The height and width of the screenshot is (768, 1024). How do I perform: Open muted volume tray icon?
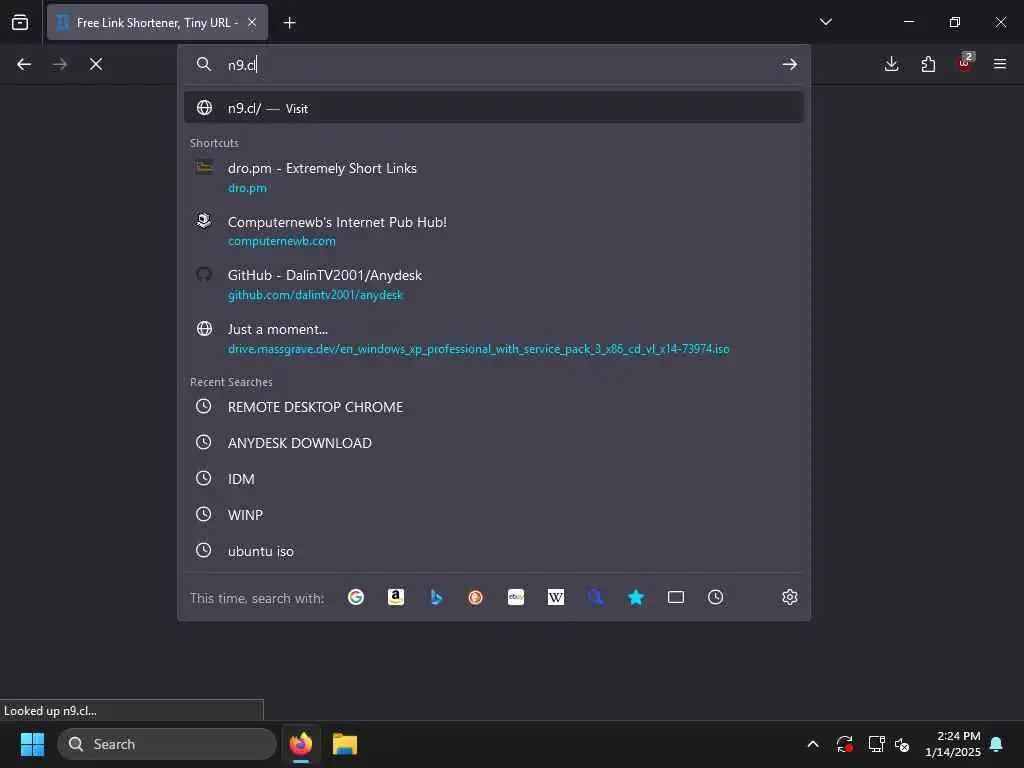pyautogui.click(x=903, y=744)
